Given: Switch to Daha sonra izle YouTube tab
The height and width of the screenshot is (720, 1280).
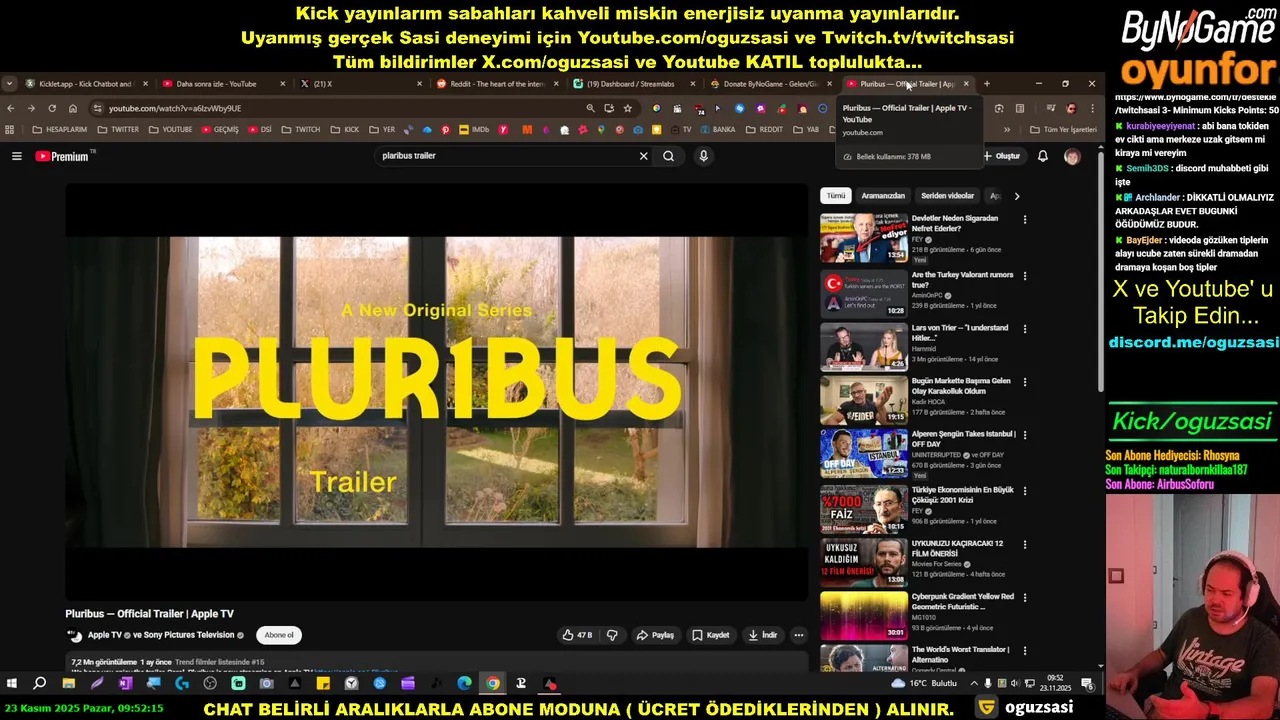Looking at the screenshot, I should [x=222, y=84].
